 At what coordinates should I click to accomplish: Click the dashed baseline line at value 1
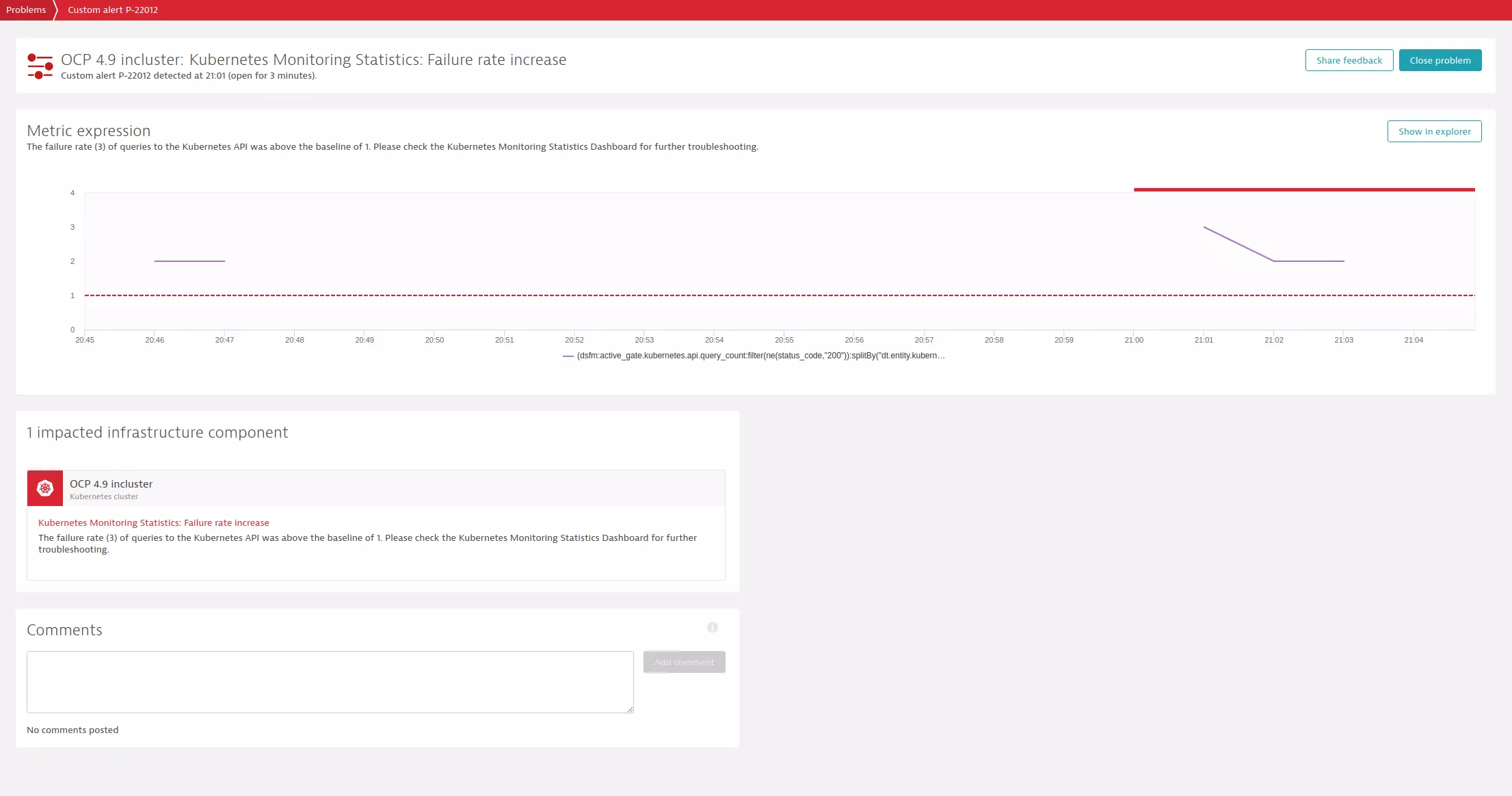(684, 295)
